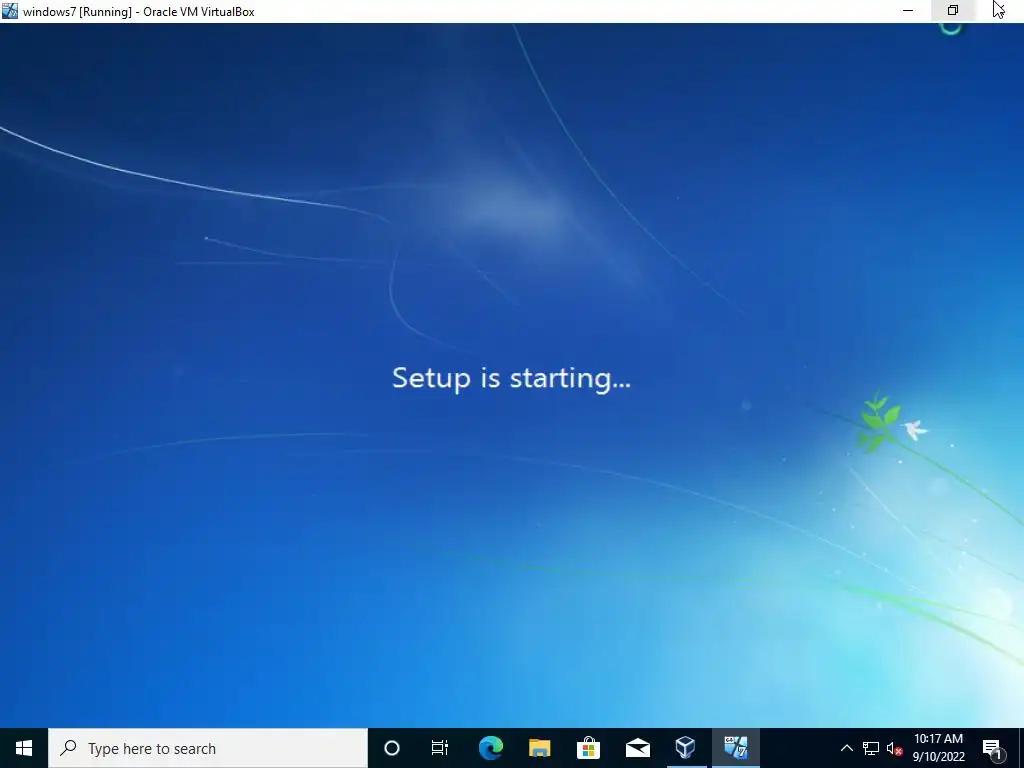The image size is (1024, 768).
Task: Switch to VirtualBox Manager taskbar icon
Action: [686, 748]
